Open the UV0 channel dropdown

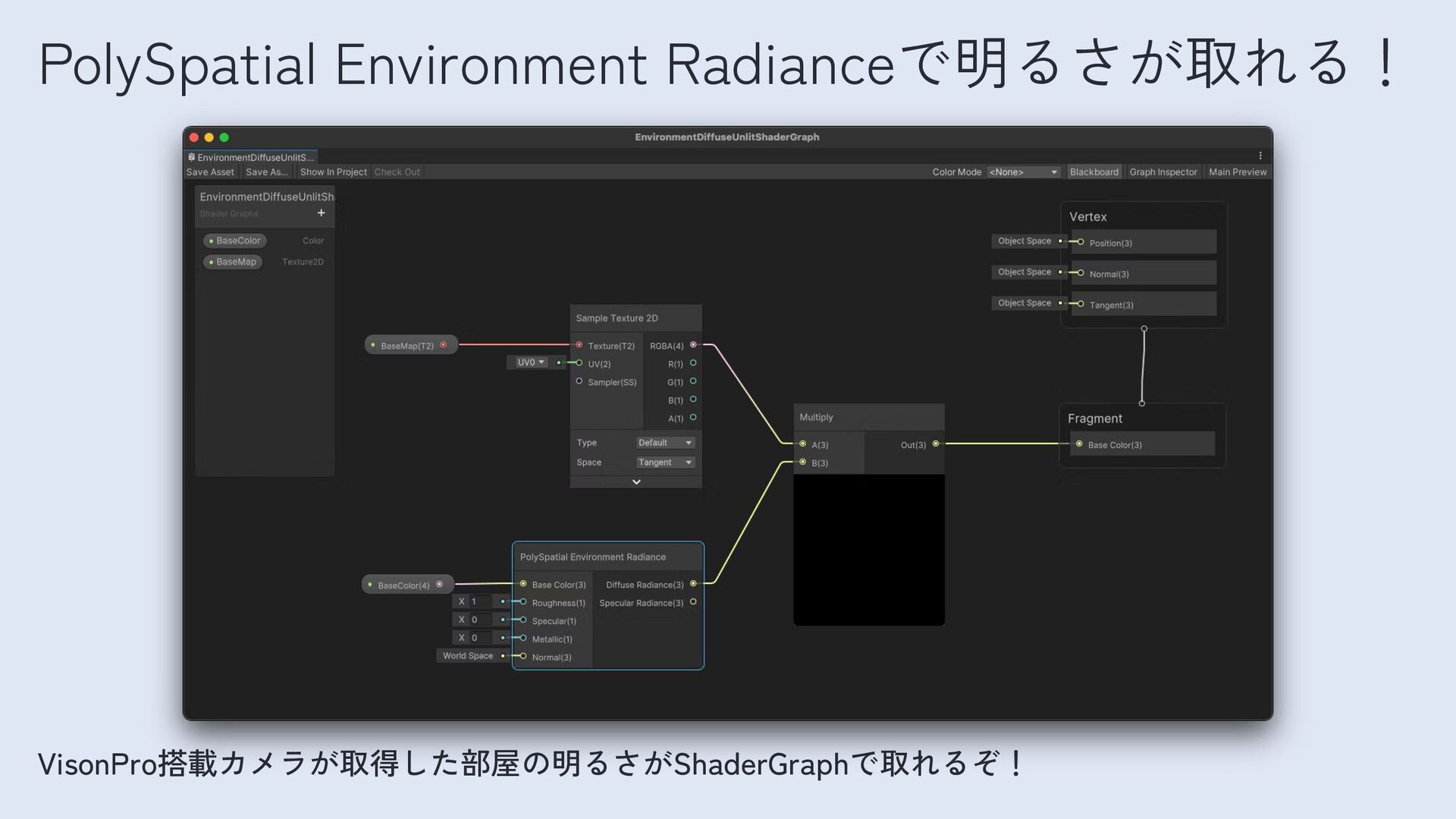(x=530, y=362)
